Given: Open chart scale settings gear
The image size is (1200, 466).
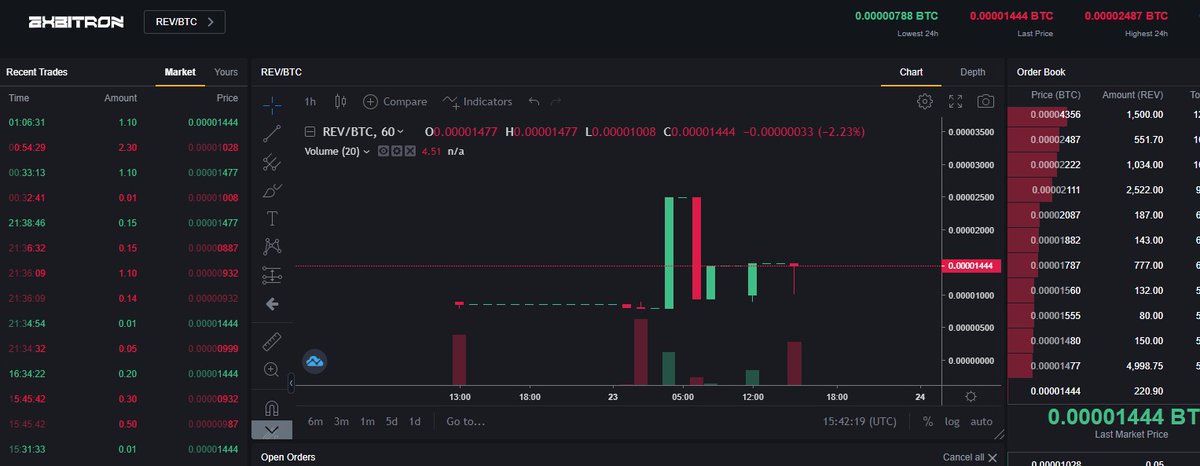Looking at the screenshot, I should [x=970, y=396].
